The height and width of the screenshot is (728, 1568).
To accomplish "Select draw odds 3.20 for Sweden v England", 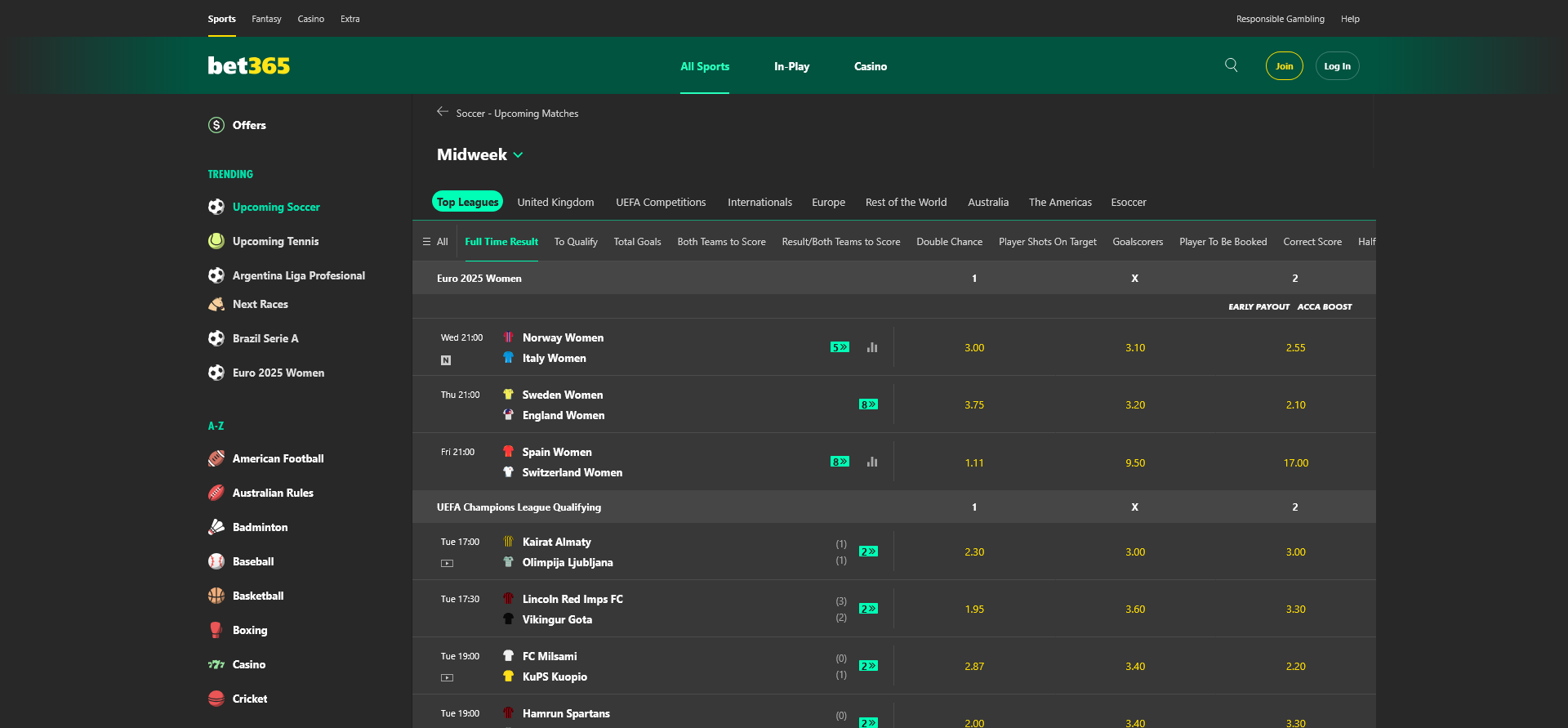I will pos(1135,404).
